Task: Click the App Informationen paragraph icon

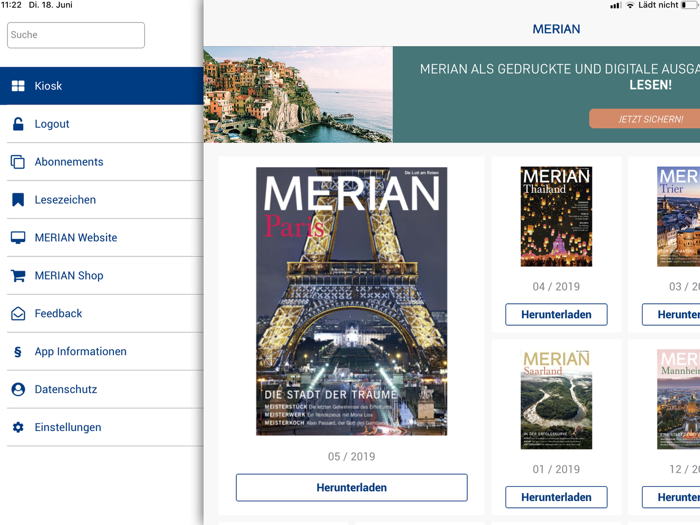Action: pos(18,352)
